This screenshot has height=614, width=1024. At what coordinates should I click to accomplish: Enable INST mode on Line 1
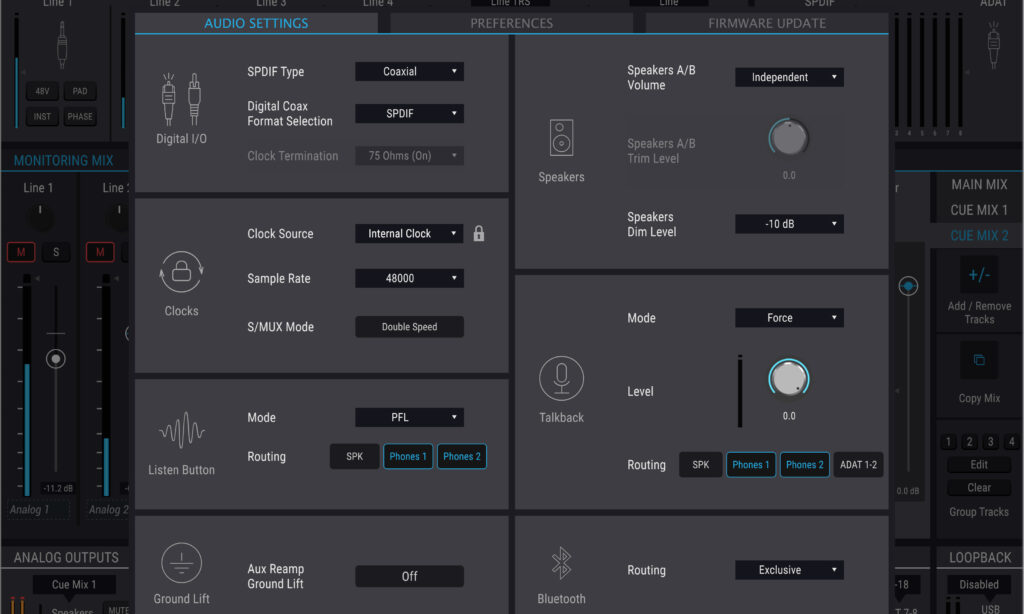(42, 116)
